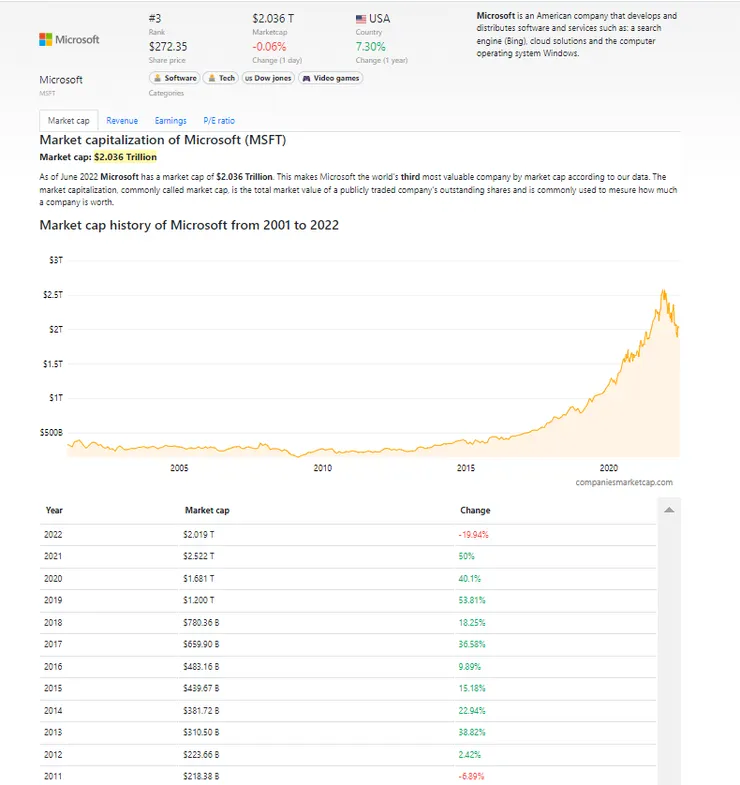Click the 2020 label on chart axis
This screenshot has height=785, width=740.
[x=609, y=468]
